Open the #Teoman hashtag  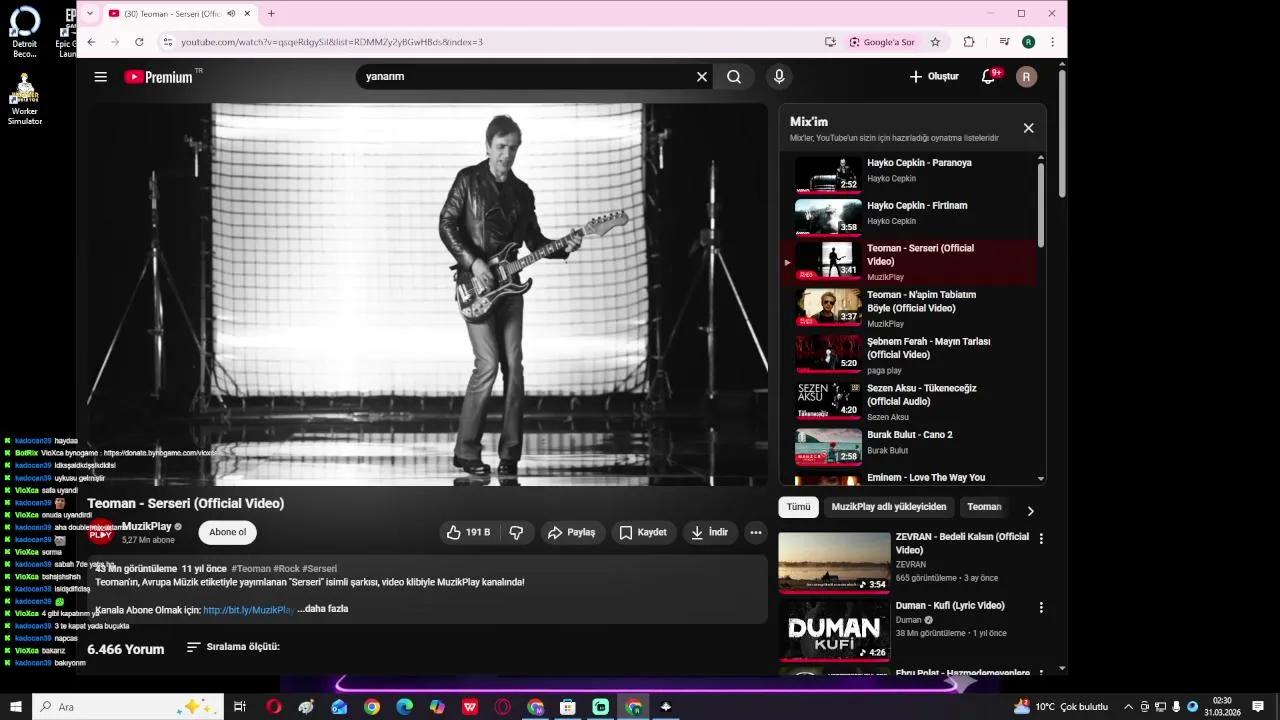251,568
